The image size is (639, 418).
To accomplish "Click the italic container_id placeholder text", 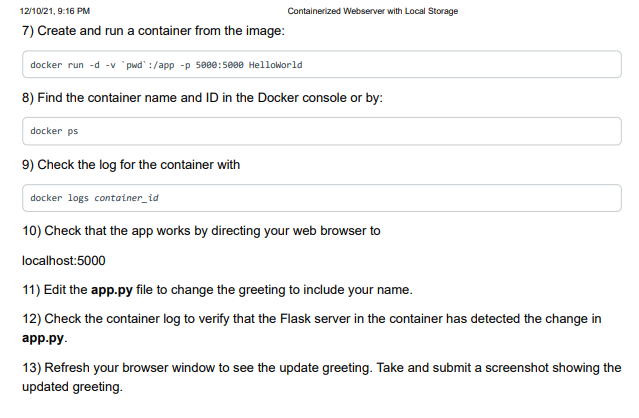I will (126, 198).
